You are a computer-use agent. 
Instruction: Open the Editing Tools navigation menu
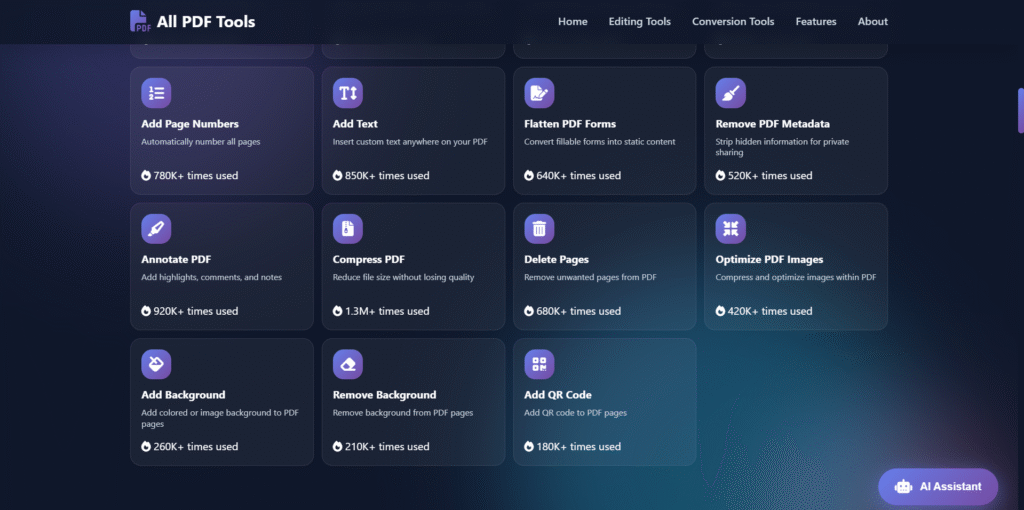tap(639, 21)
